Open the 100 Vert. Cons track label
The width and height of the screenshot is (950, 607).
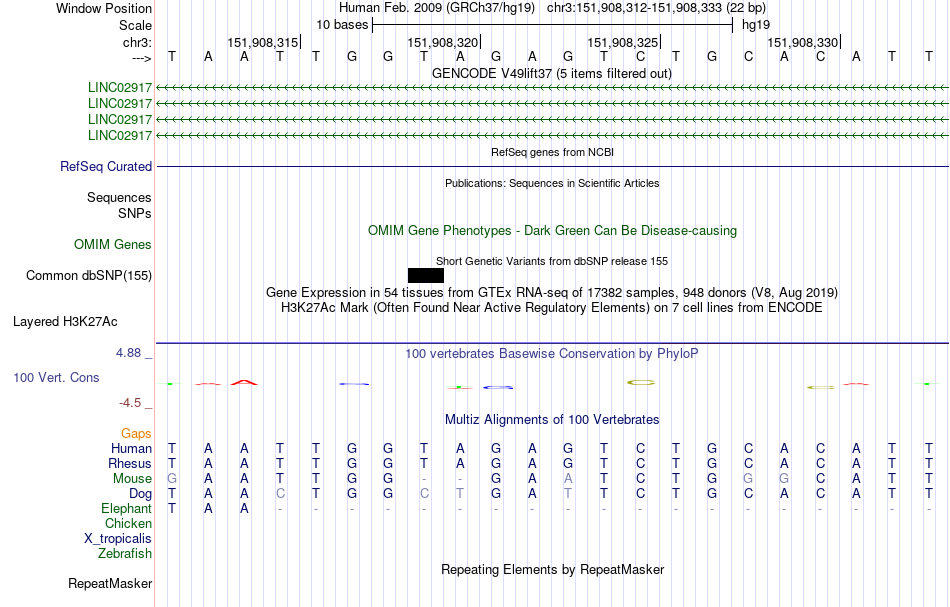pyautogui.click(x=56, y=377)
